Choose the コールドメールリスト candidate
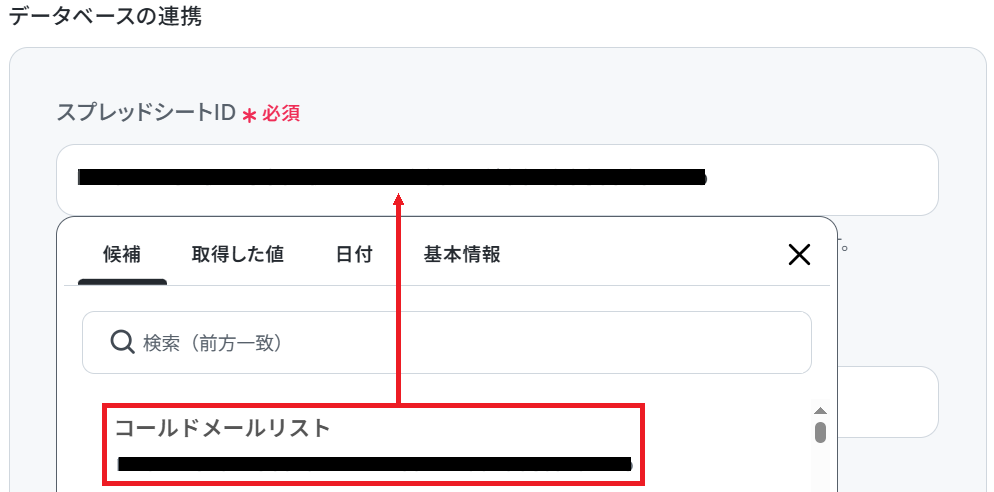Viewport: 994px width, 492px height. [x=374, y=445]
